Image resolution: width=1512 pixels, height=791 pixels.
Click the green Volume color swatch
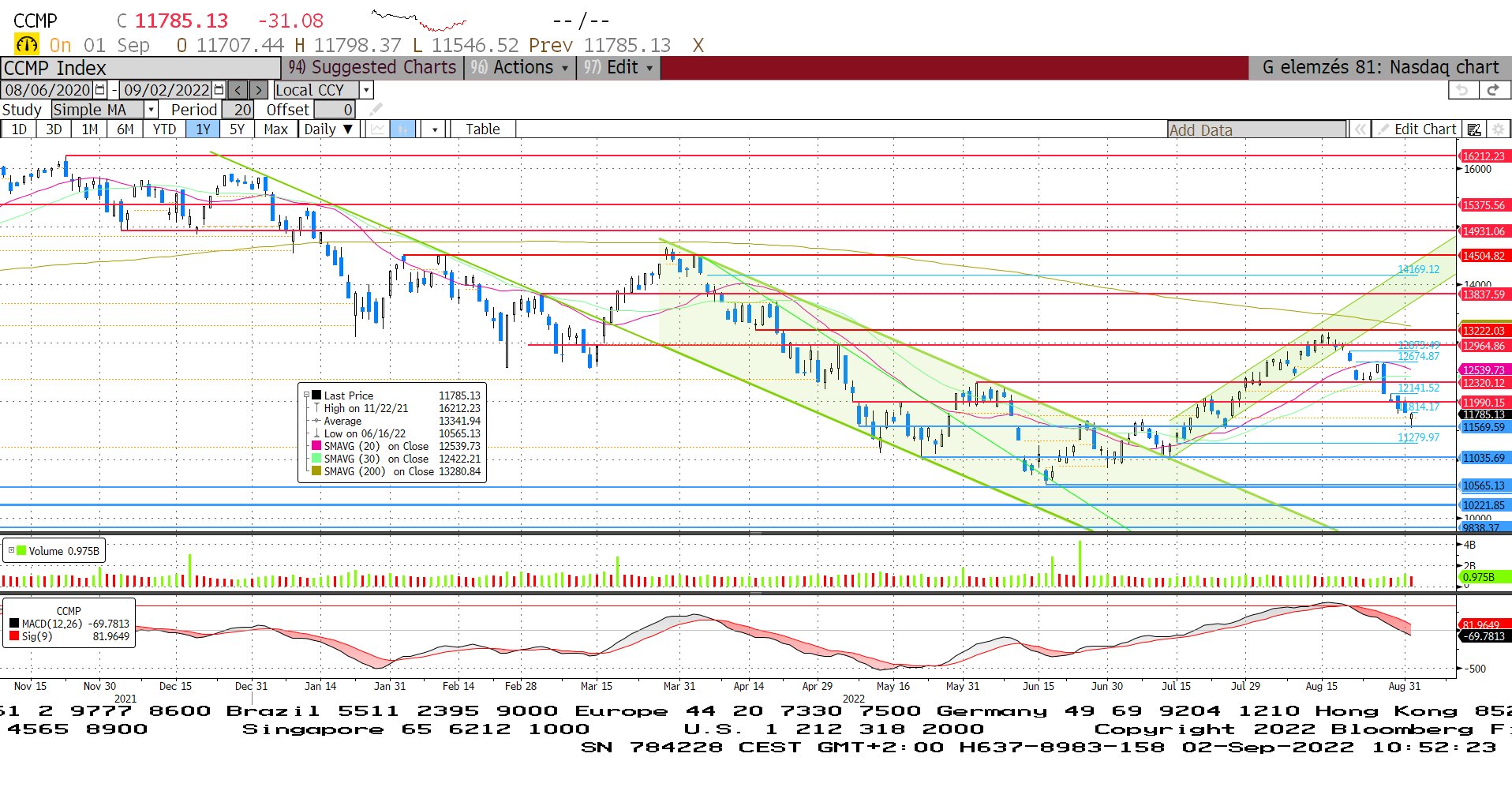pyautogui.click(x=21, y=550)
